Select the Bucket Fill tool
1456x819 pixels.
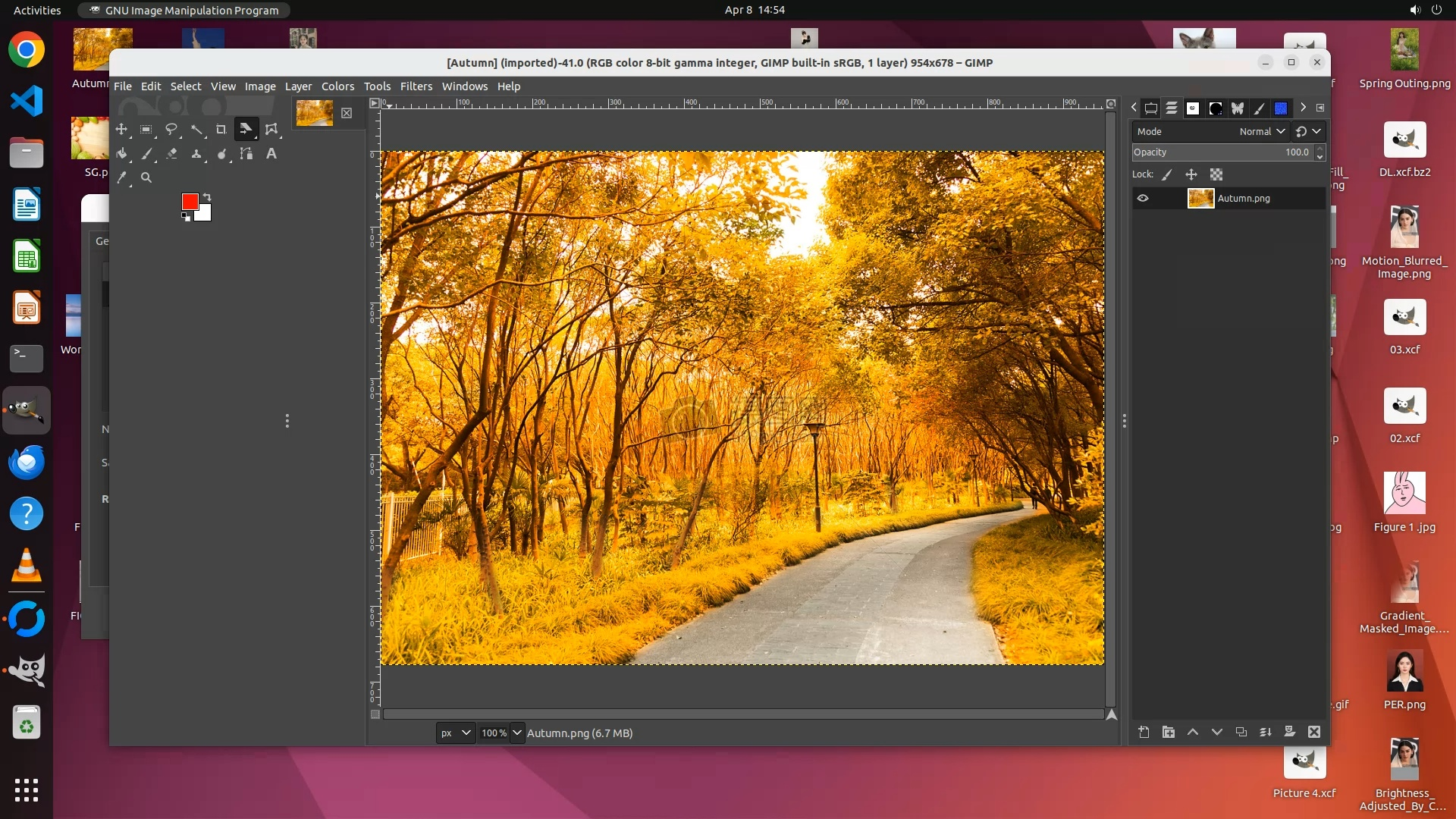tap(122, 154)
